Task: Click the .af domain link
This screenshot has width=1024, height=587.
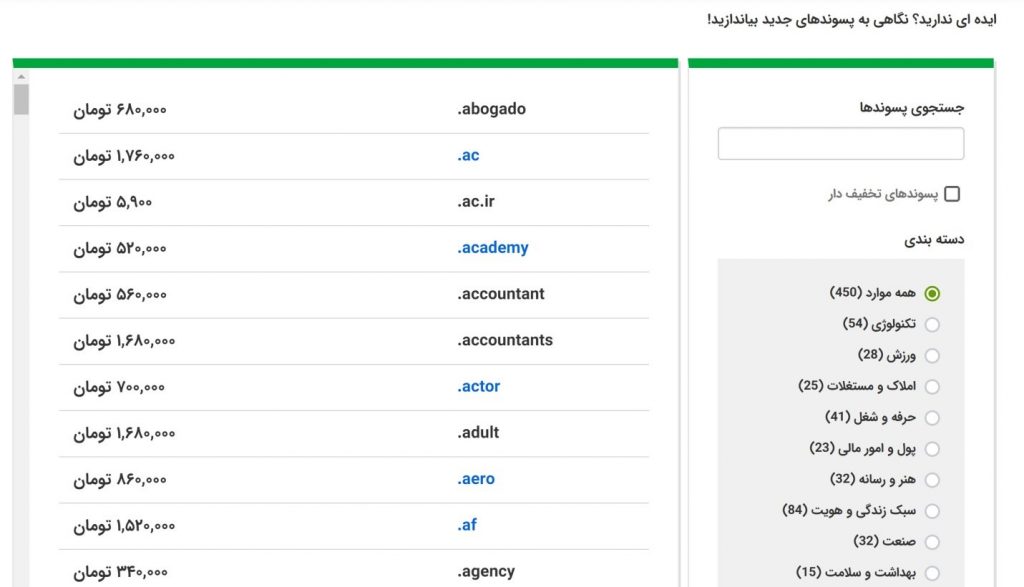Action: point(467,525)
